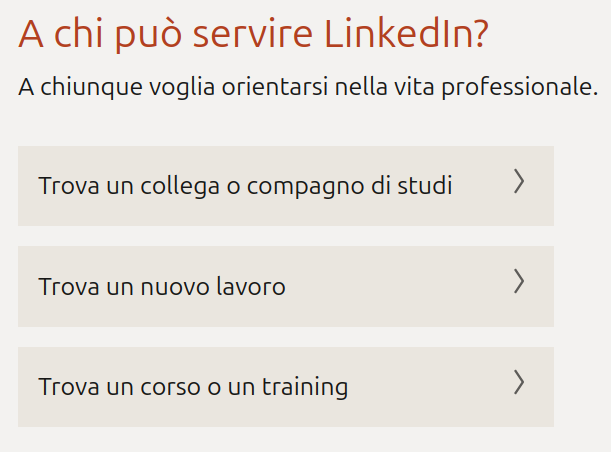Open 'Trova un collega o compagno di studi'
Image resolution: width=611 pixels, height=452 pixels.
point(245,186)
